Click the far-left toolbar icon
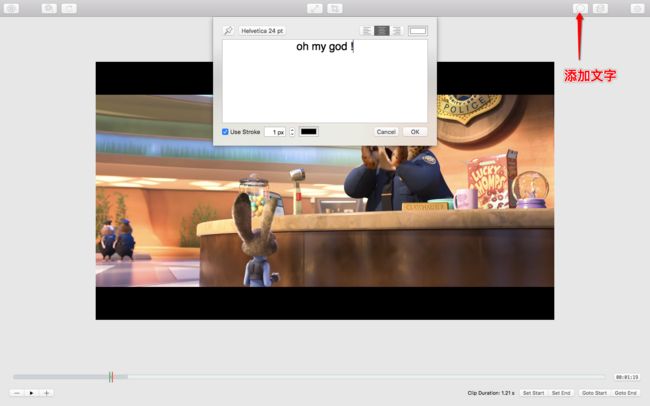Image resolution: width=650 pixels, height=406 pixels. click(x=11, y=8)
